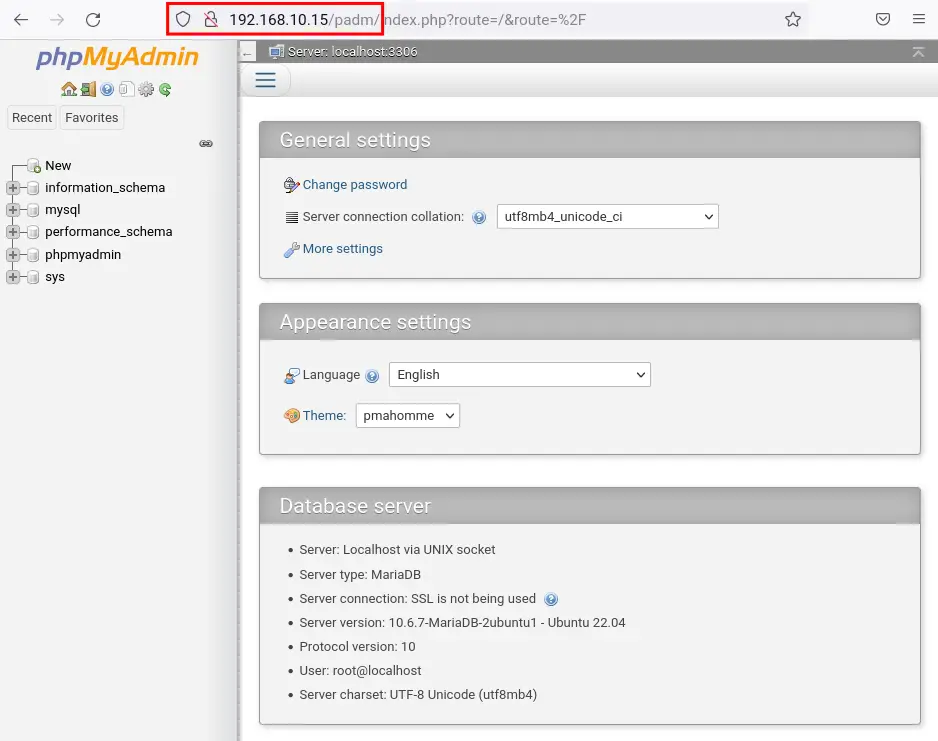Collapse navigation panel with arrow button

247,53
